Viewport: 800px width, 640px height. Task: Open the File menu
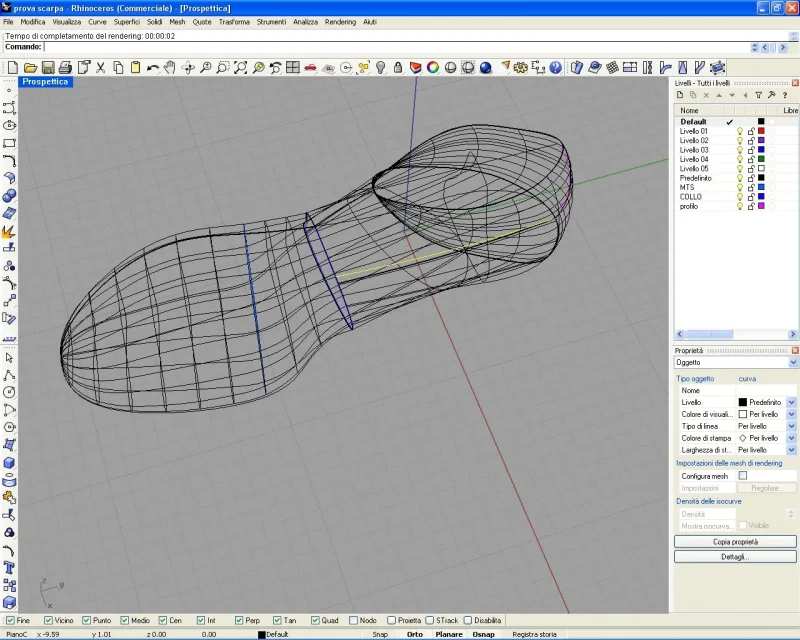pos(8,22)
